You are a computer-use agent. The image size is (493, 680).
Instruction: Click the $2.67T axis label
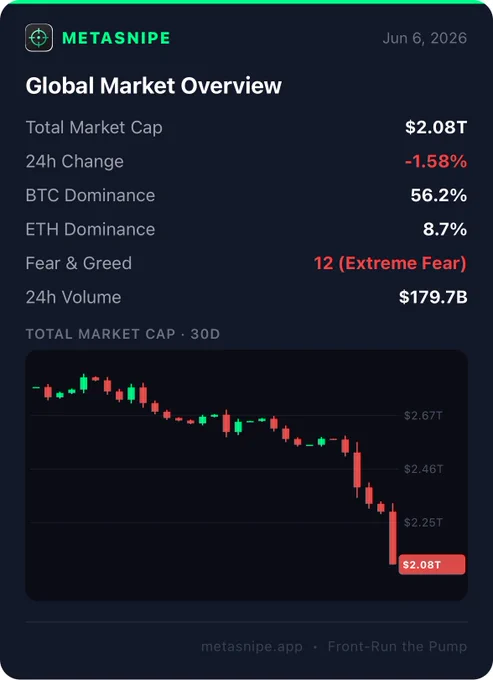pyautogui.click(x=423, y=415)
